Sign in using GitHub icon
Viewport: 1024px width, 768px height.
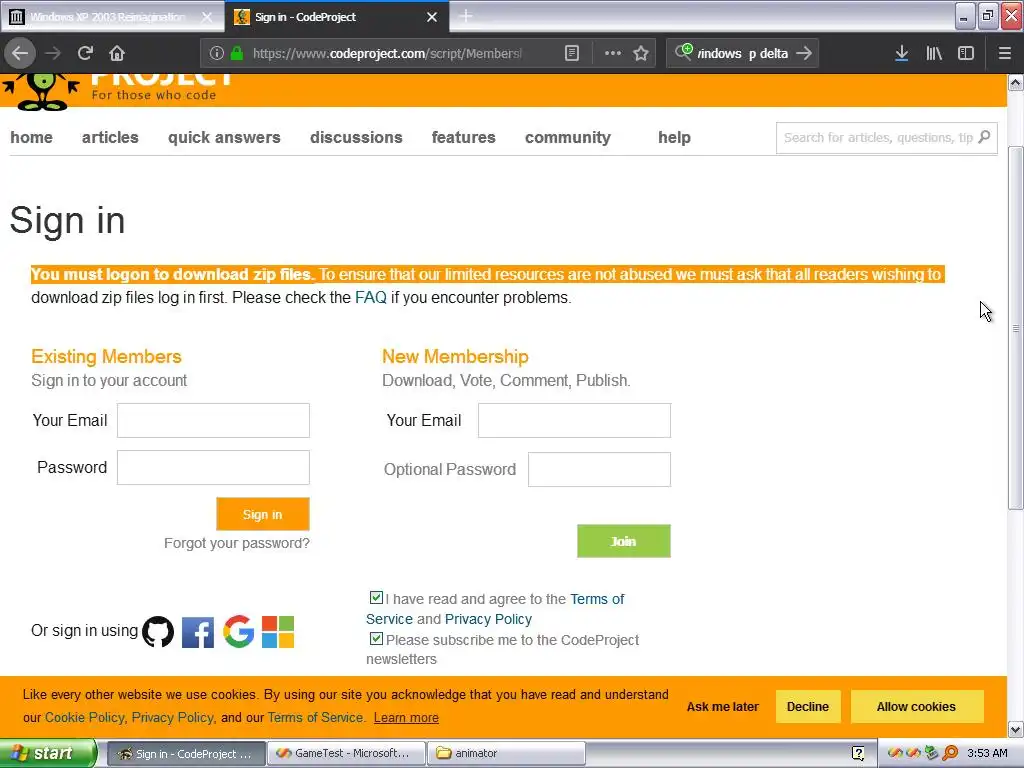click(158, 632)
